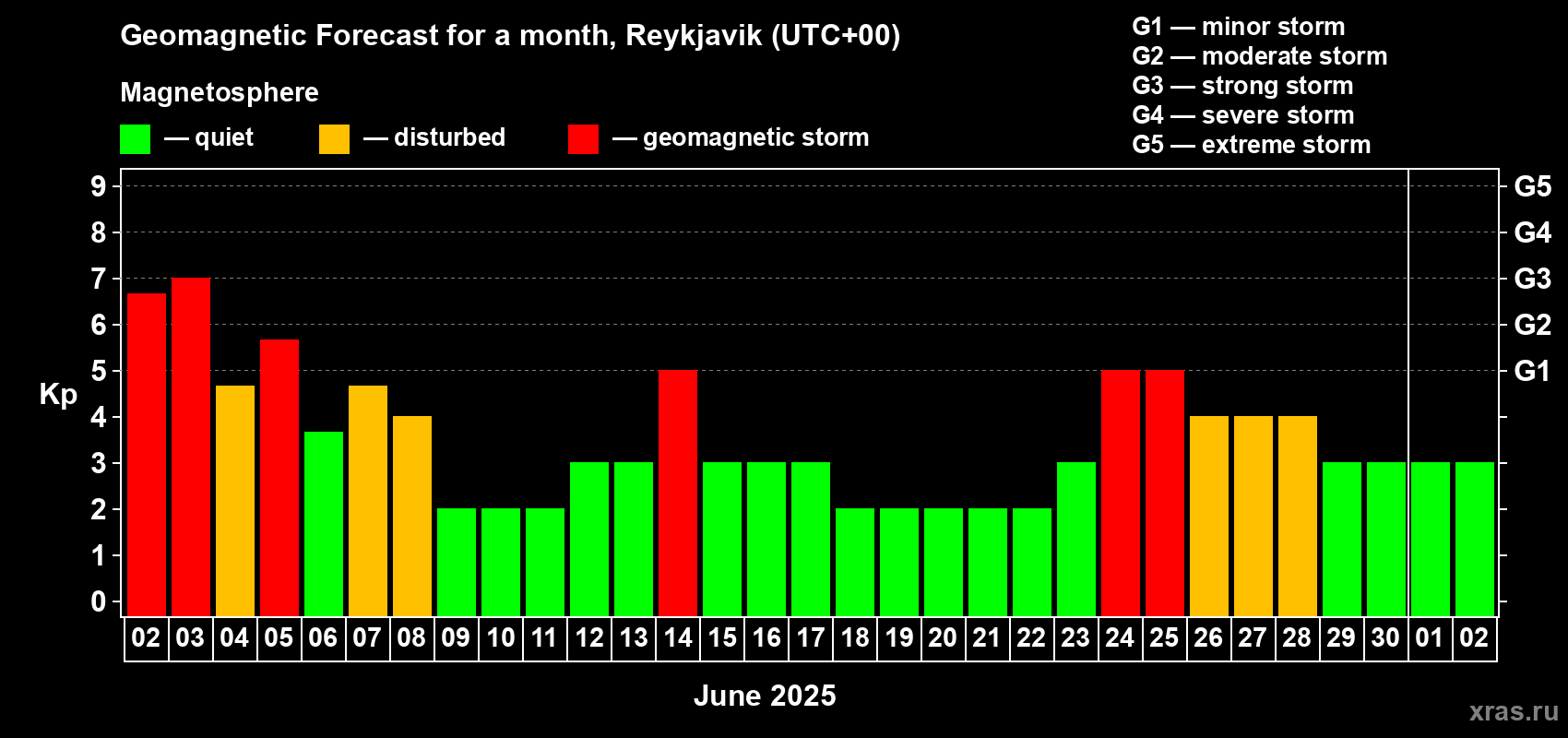Click the '— disturbed' legend label

435,137
